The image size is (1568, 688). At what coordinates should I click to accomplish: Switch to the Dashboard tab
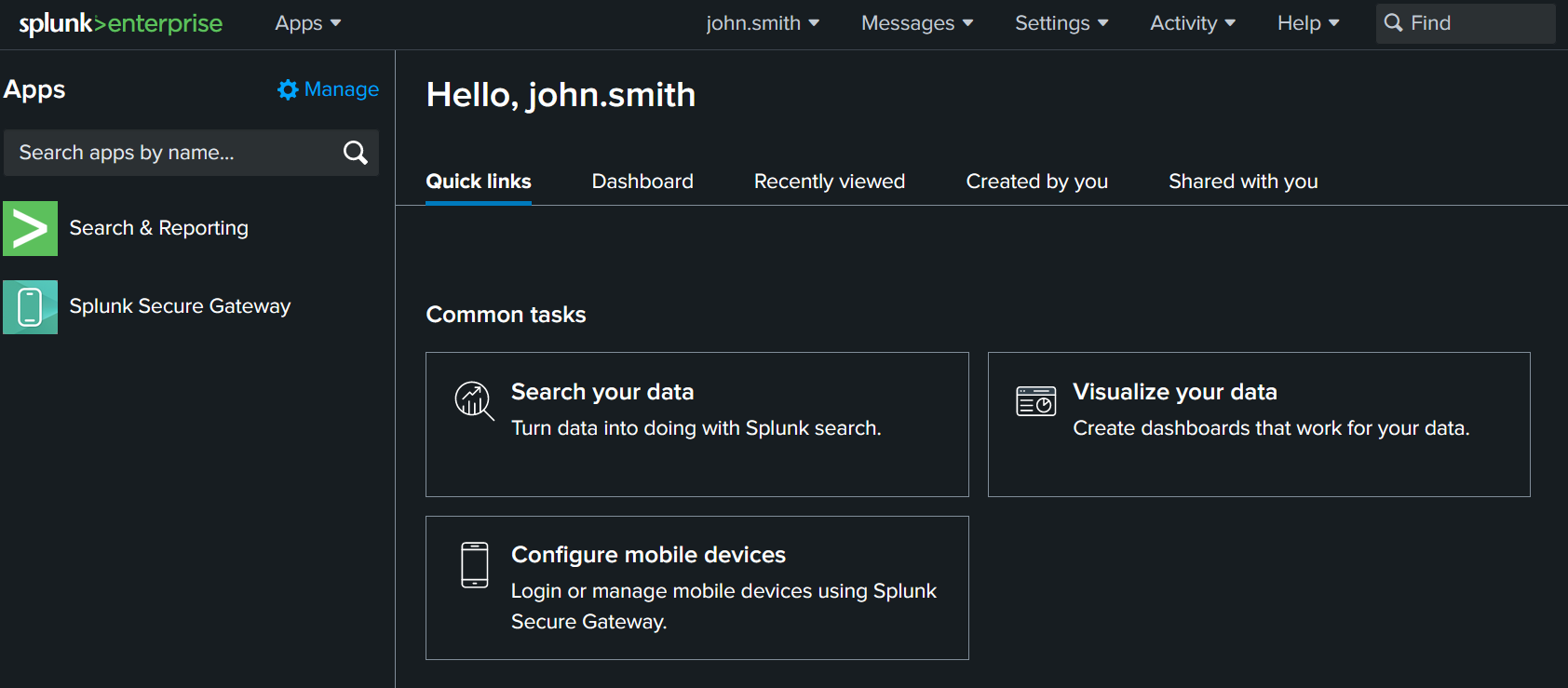(x=642, y=182)
